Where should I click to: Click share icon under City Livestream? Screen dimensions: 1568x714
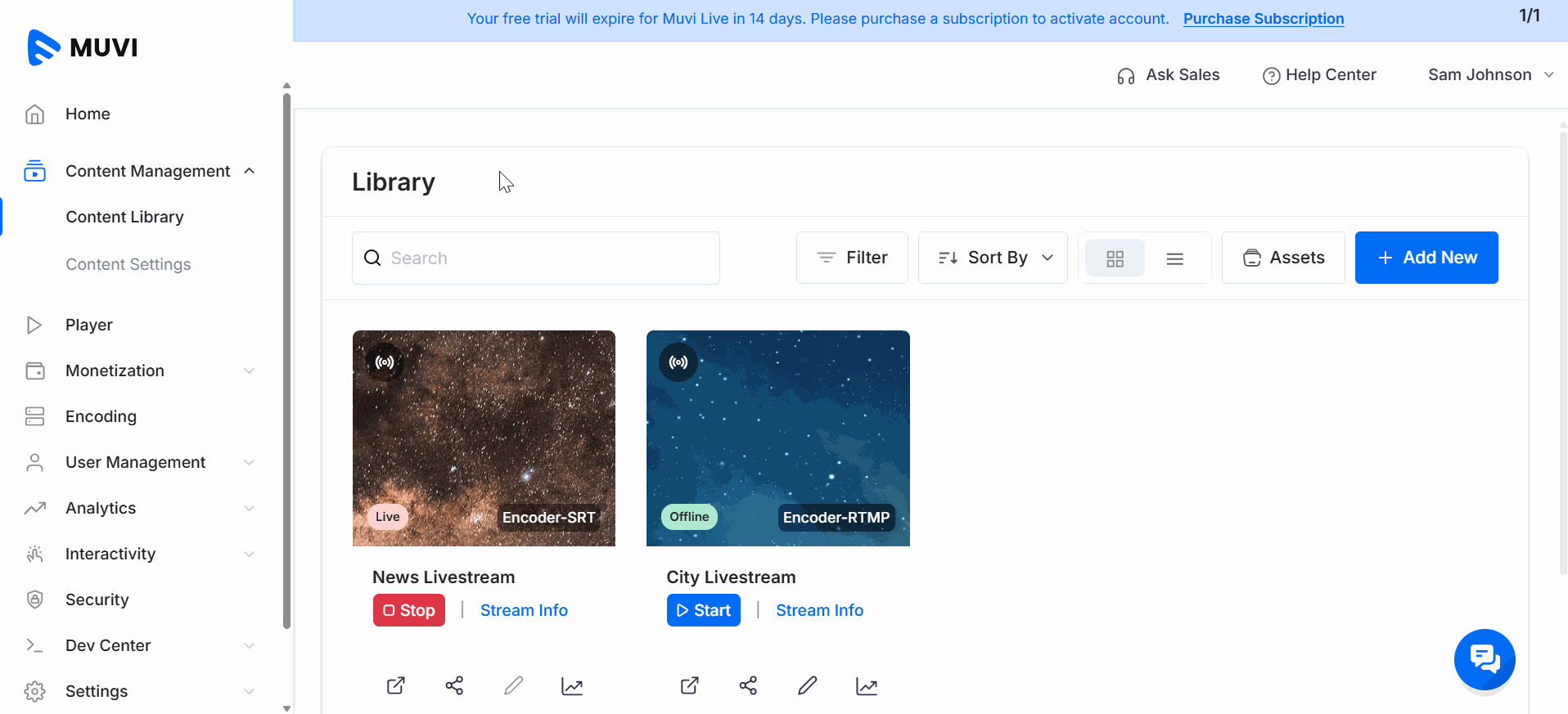pos(748,685)
